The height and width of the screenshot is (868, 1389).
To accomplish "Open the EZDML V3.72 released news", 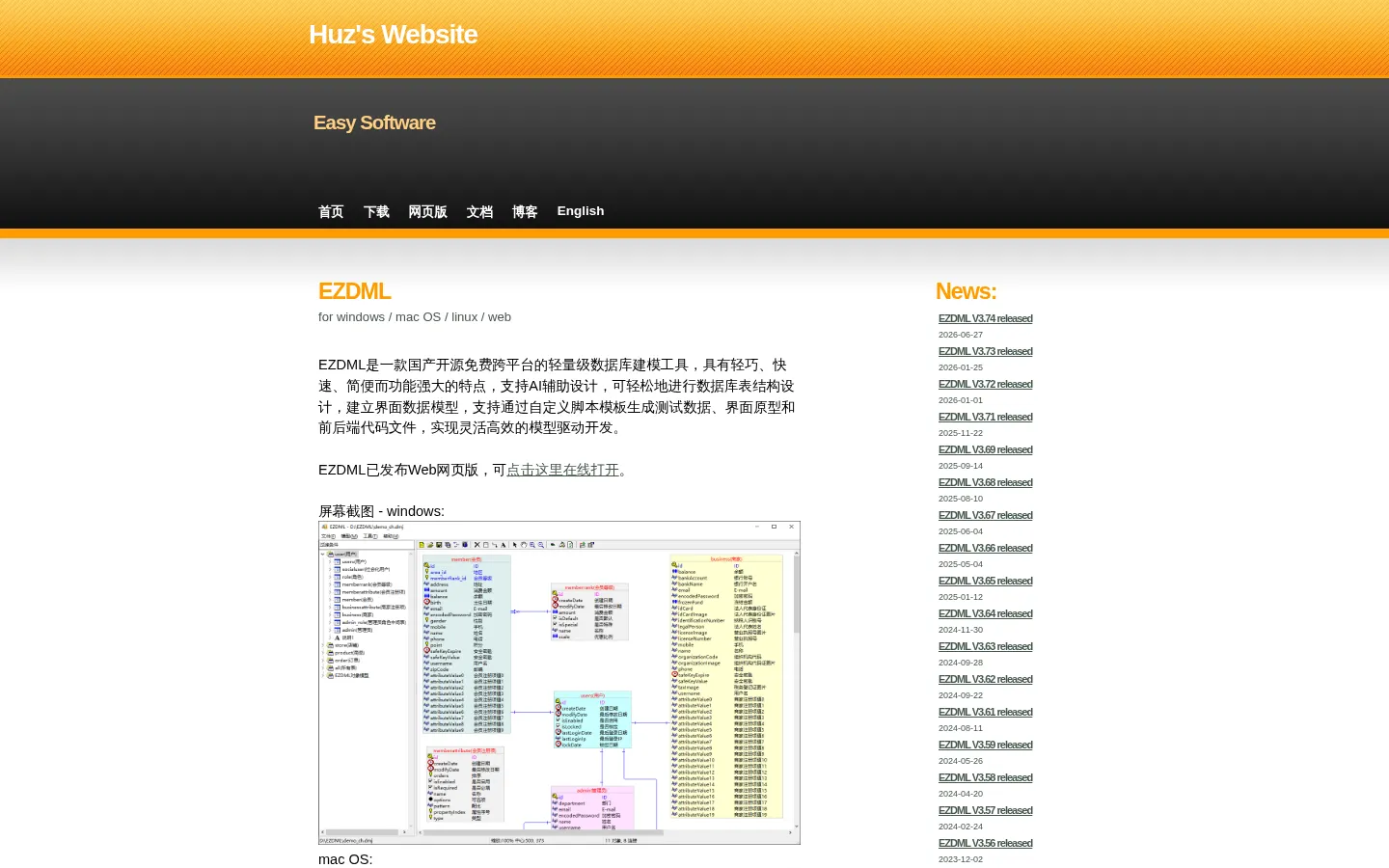I will (x=985, y=384).
